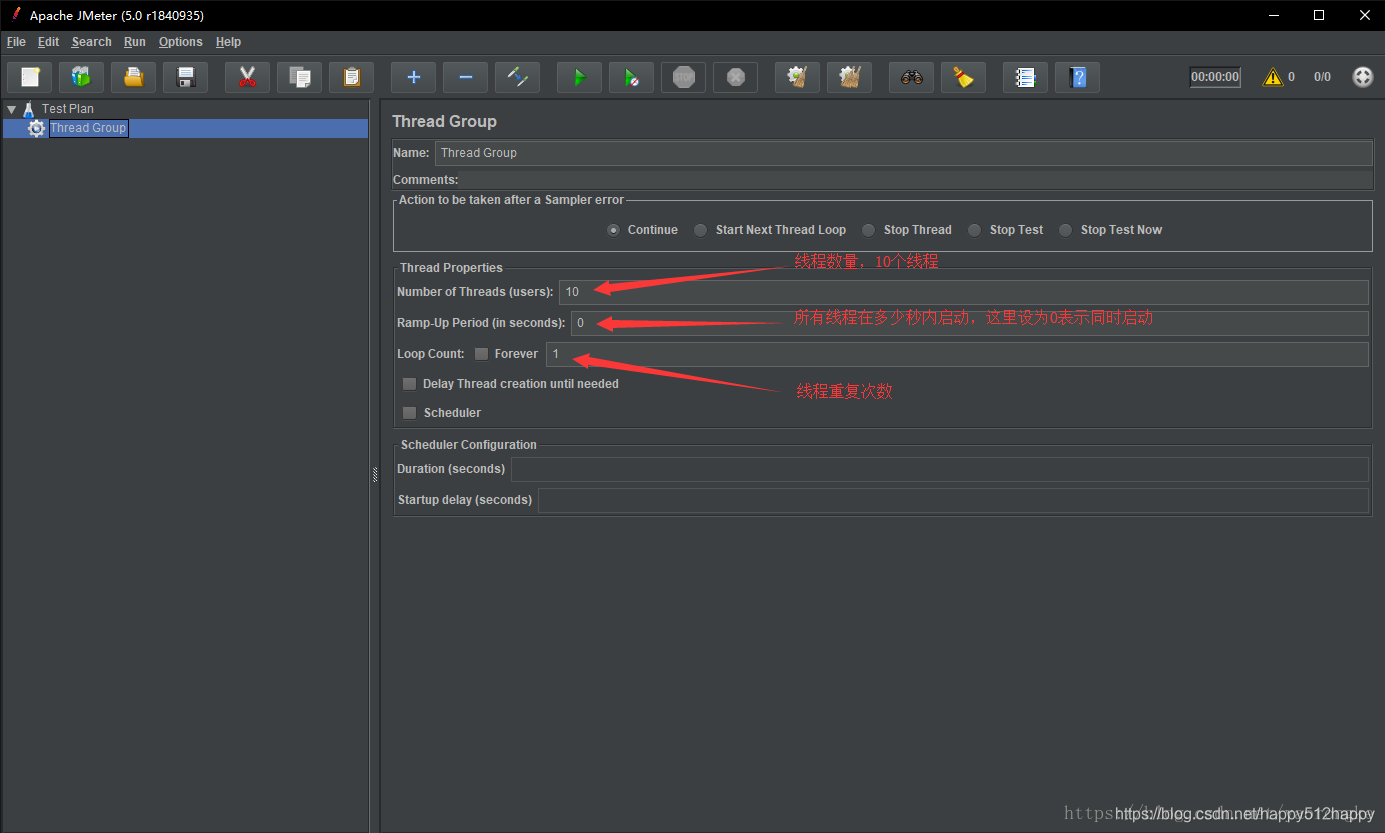Collapse the Test Plan tree node
This screenshot has height=833, width=1385.
(x=11, y=109)
